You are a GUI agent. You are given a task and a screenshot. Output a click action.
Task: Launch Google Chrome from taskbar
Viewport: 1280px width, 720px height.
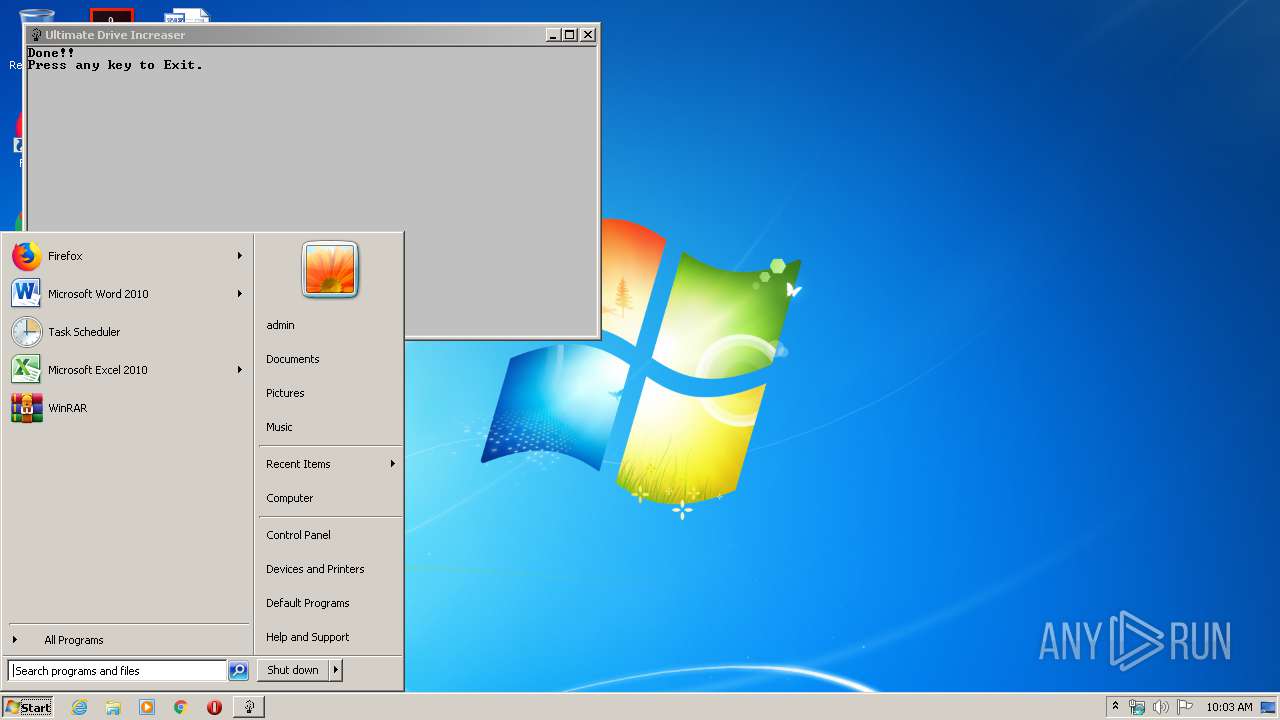[181, 707]
